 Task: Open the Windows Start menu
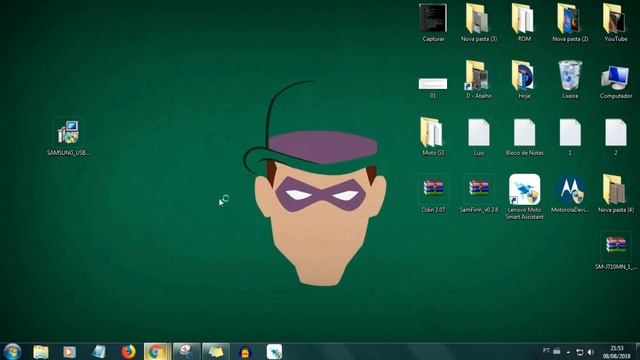12,351
